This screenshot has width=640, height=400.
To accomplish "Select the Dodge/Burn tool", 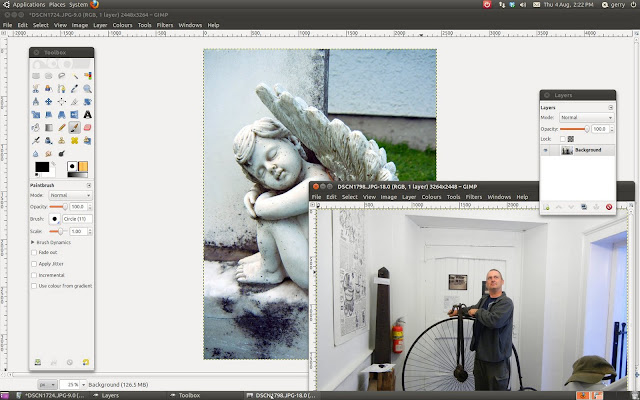I will coord(62,154).
